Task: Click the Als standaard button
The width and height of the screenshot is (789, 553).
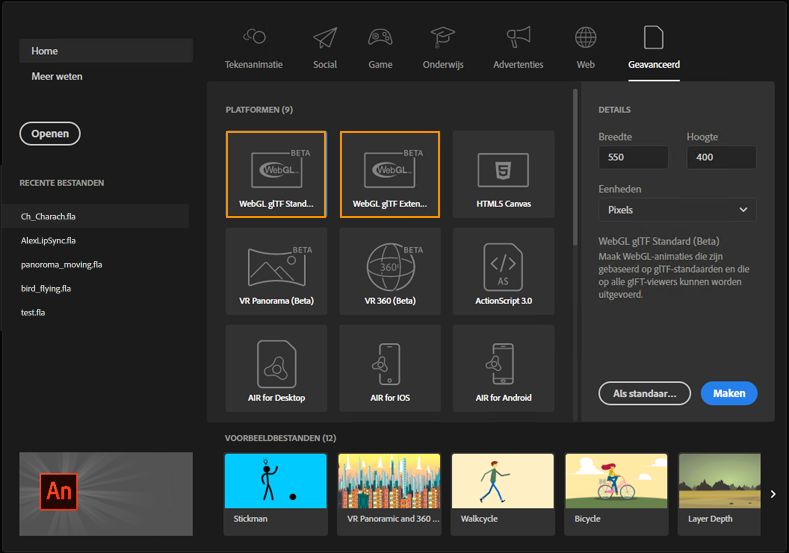Action: point(645,393)
